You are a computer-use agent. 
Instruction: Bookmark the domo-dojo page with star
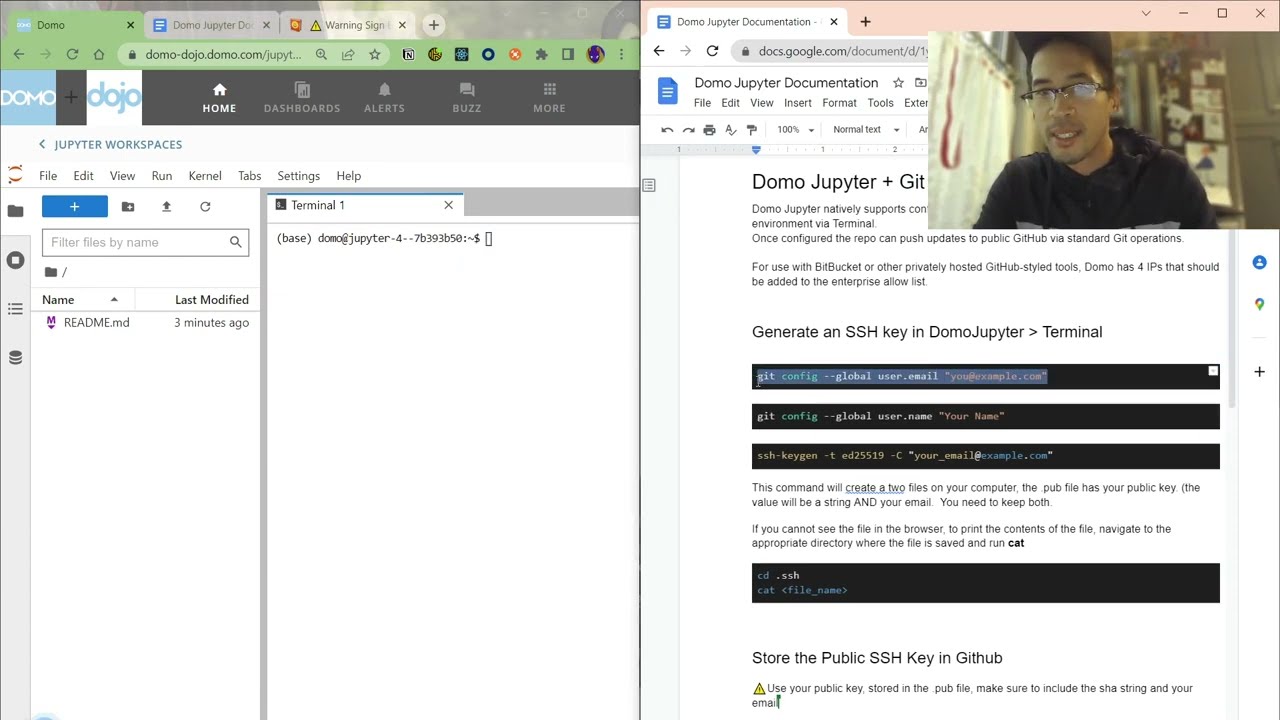(x=375, y=55)
